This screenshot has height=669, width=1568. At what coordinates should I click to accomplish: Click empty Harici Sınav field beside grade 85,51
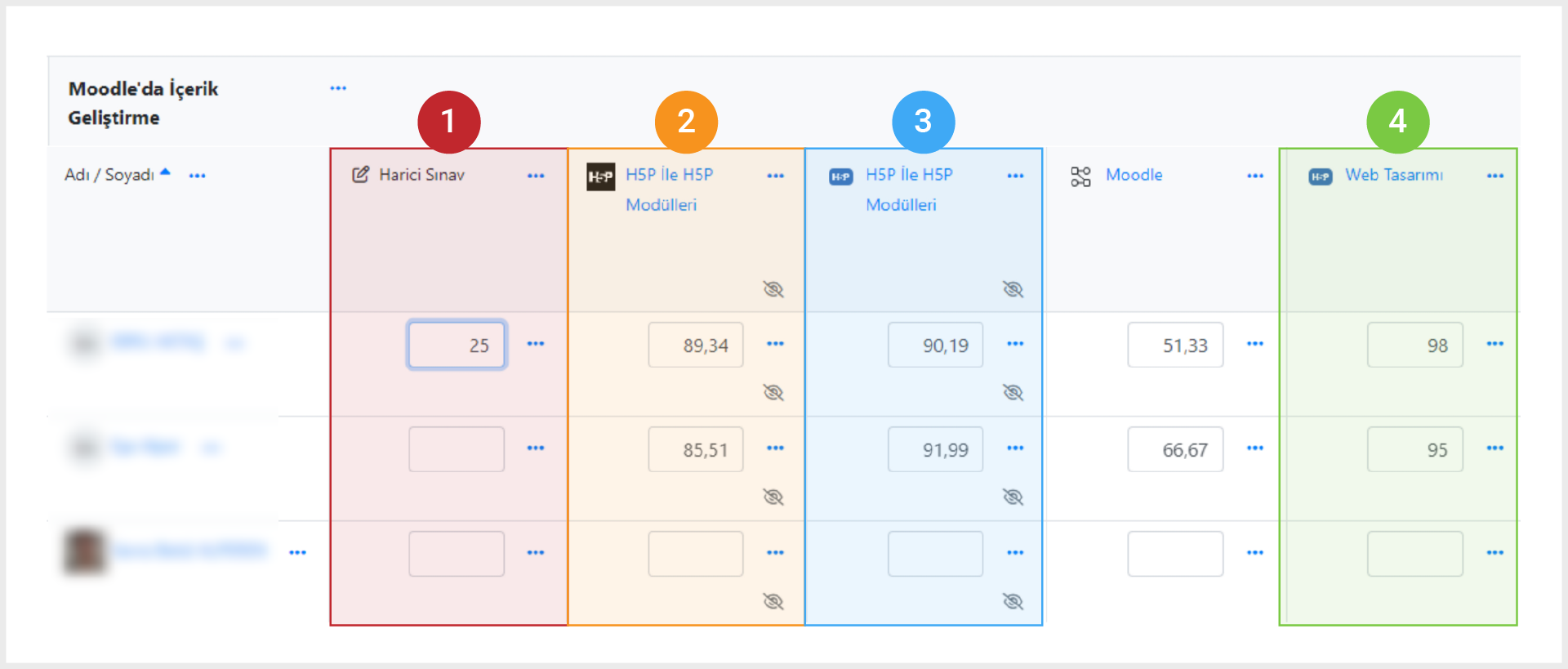[x=457, y=449]
